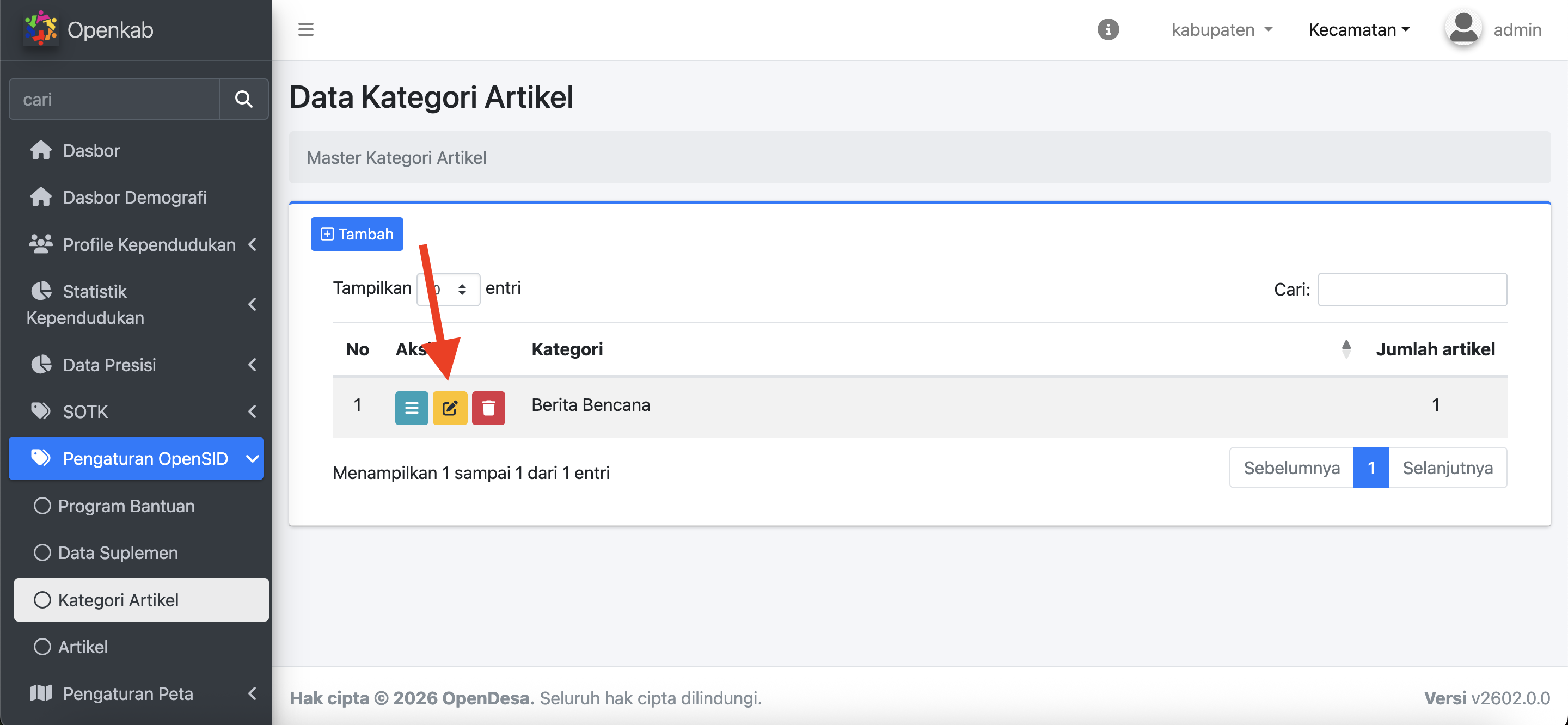Click the info circle icon in the header
This screenshot has height=725, width=1568.
1108,29
